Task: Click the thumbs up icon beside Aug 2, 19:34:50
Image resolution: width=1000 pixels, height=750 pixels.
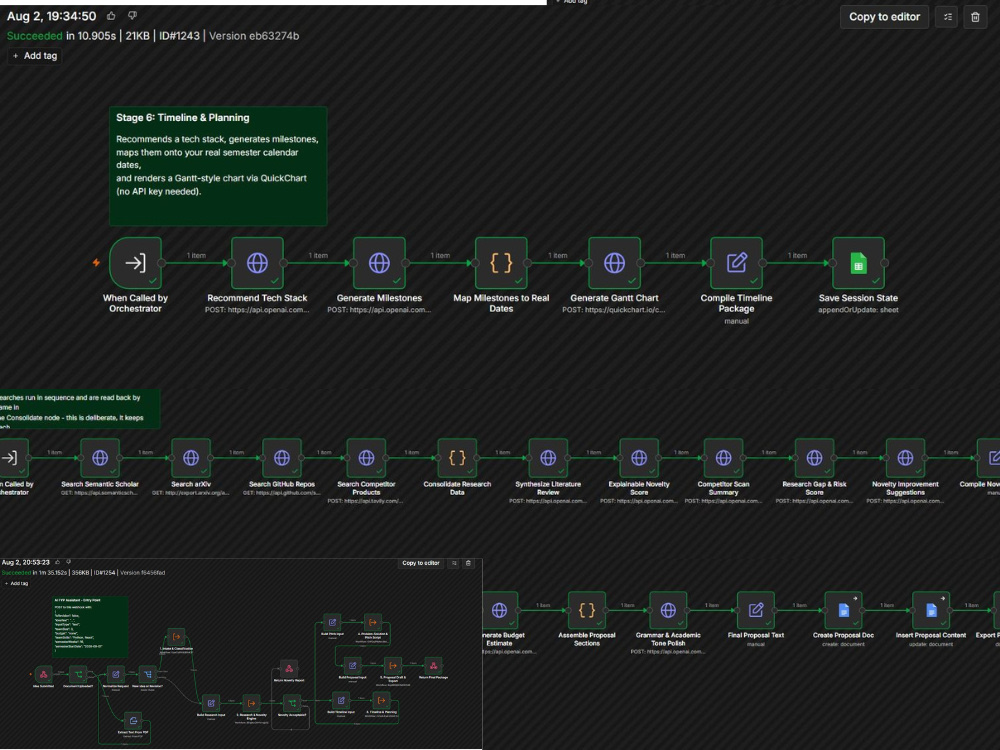Action: (111, 16)
